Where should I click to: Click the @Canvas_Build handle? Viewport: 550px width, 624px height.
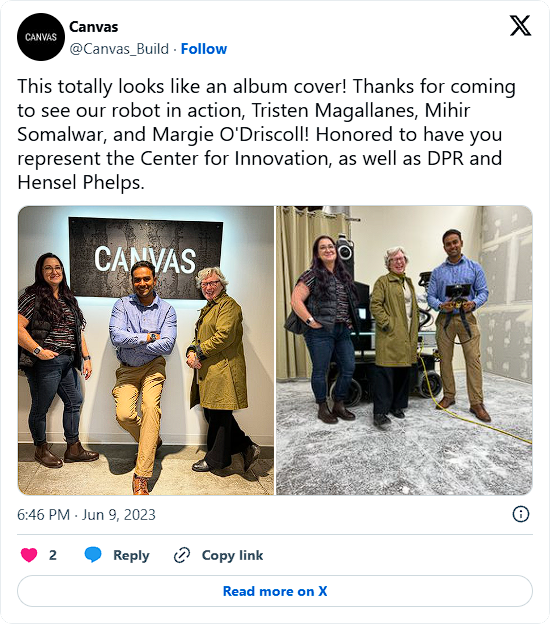coord(119,49)
